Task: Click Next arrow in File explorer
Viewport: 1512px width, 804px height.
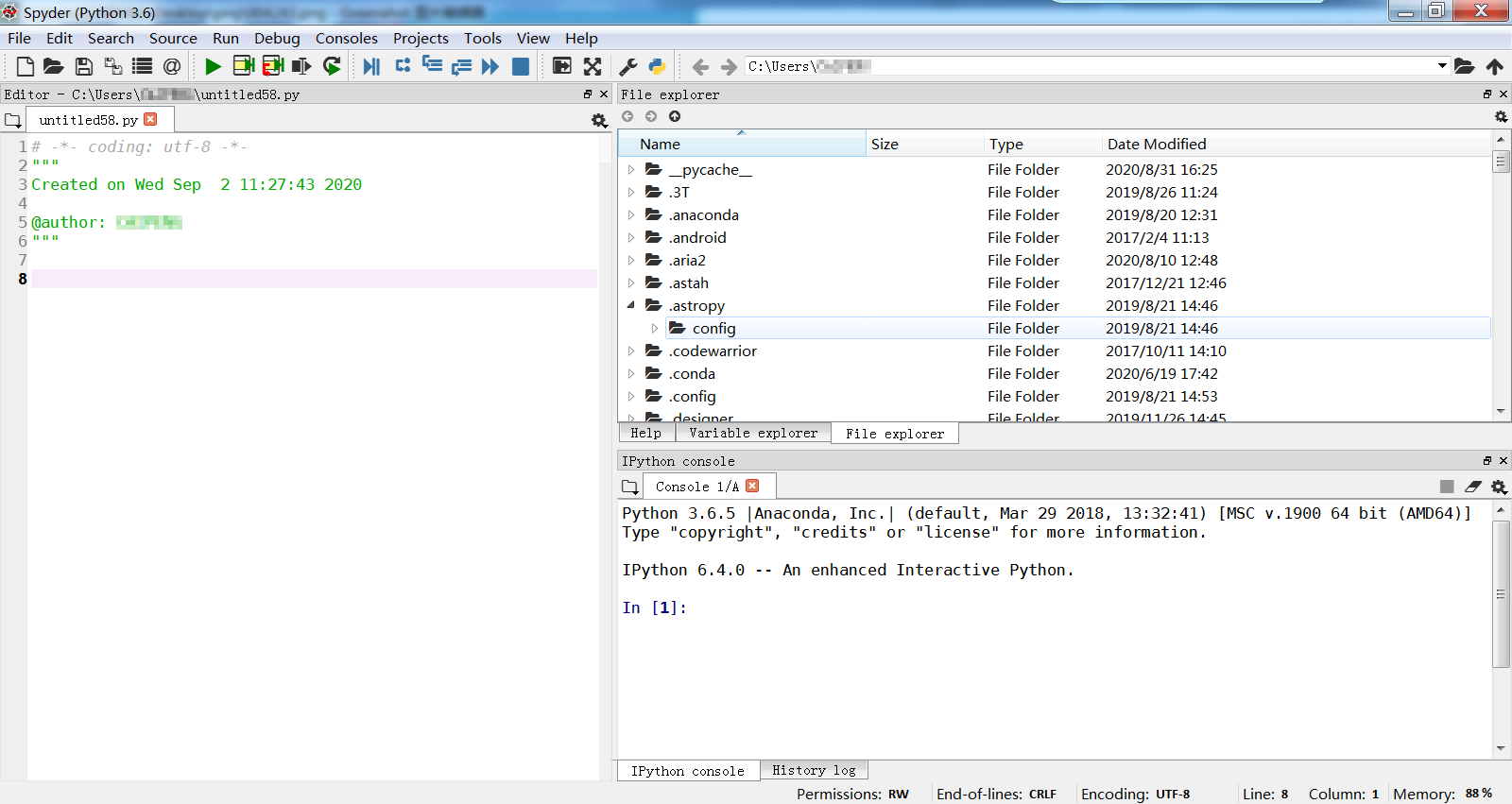Action: click(651, 116)
